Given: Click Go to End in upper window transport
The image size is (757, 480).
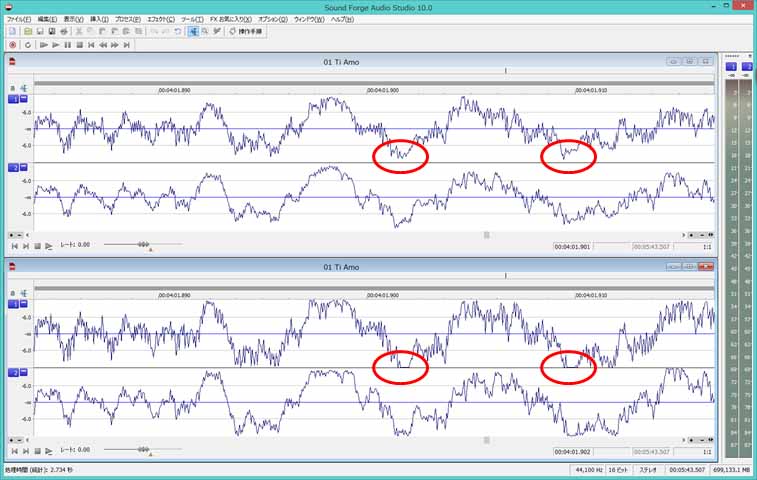Looking at the screenshot, I should point(26,246).
